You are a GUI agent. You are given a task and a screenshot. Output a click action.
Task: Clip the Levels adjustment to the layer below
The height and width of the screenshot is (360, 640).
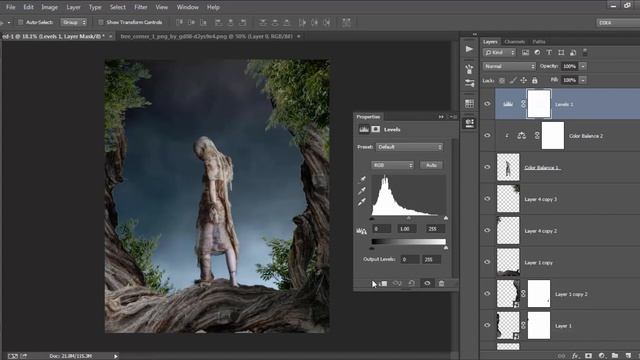point(382,283)
